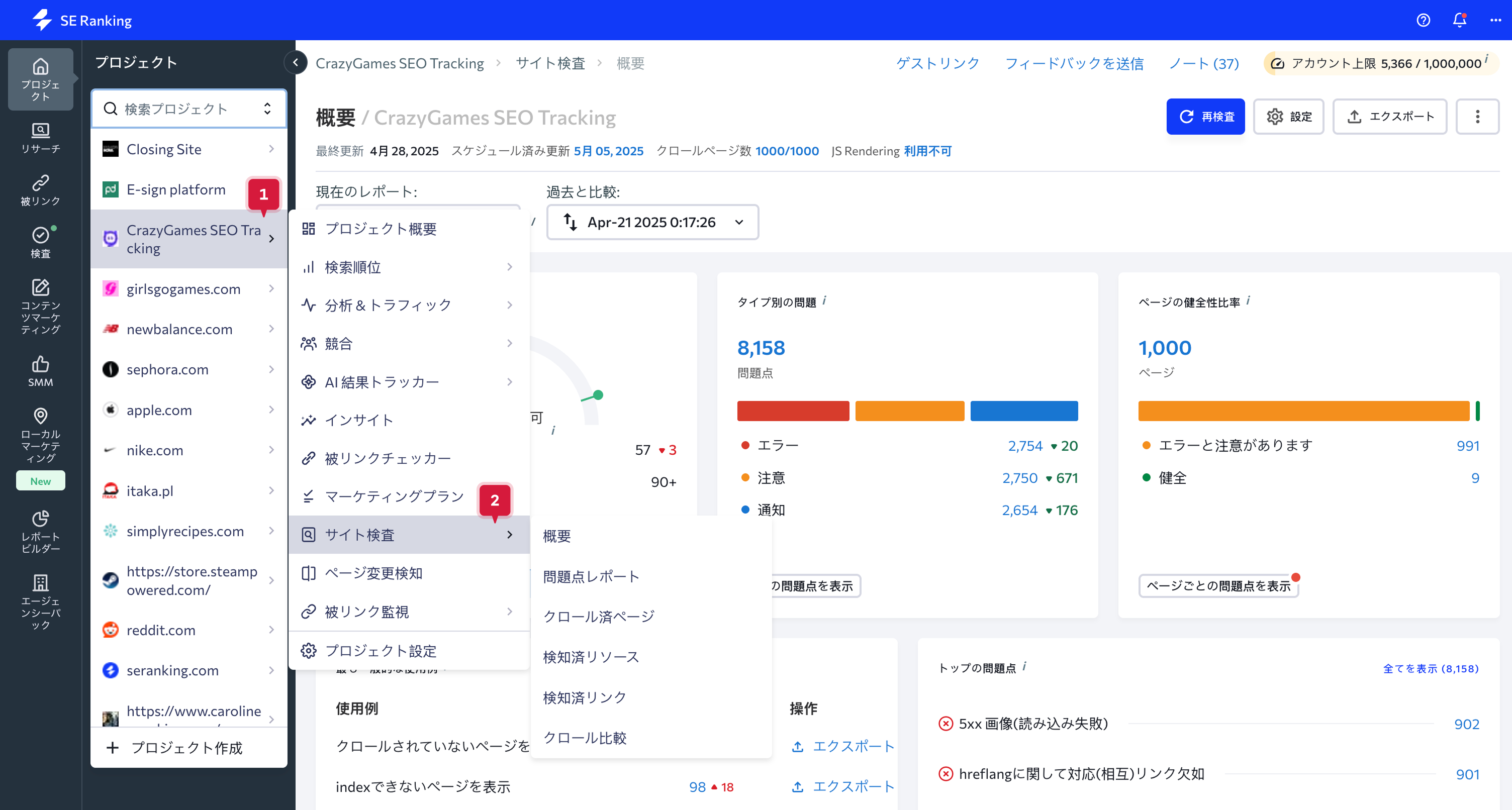The height and width of the screenshot is (810, 1512).
Task: Expand the 分析＆トラフィック submenu
Action: [x=509, y=305]
